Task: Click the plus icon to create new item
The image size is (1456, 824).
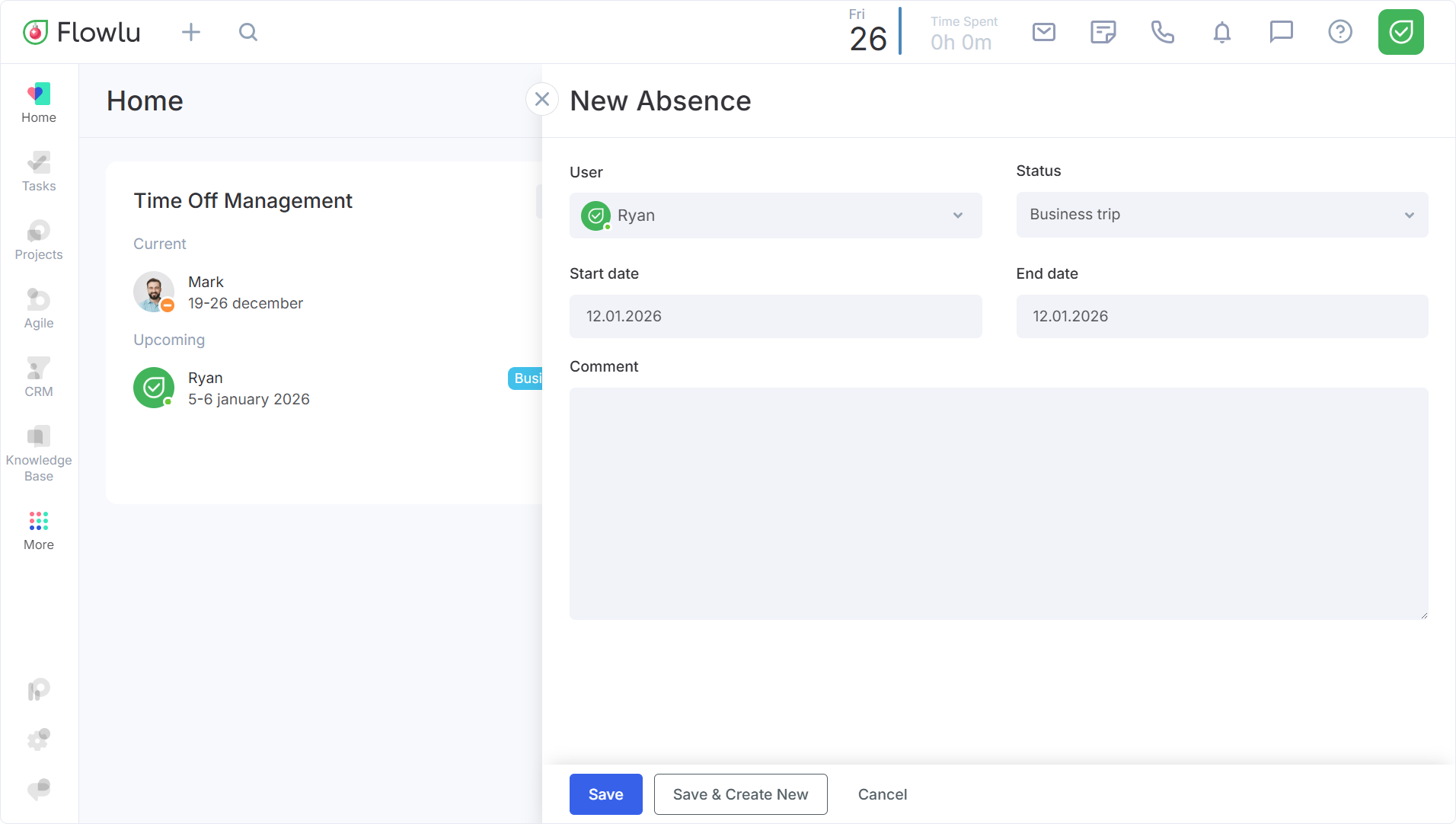Action: click(x=191, y=32)
